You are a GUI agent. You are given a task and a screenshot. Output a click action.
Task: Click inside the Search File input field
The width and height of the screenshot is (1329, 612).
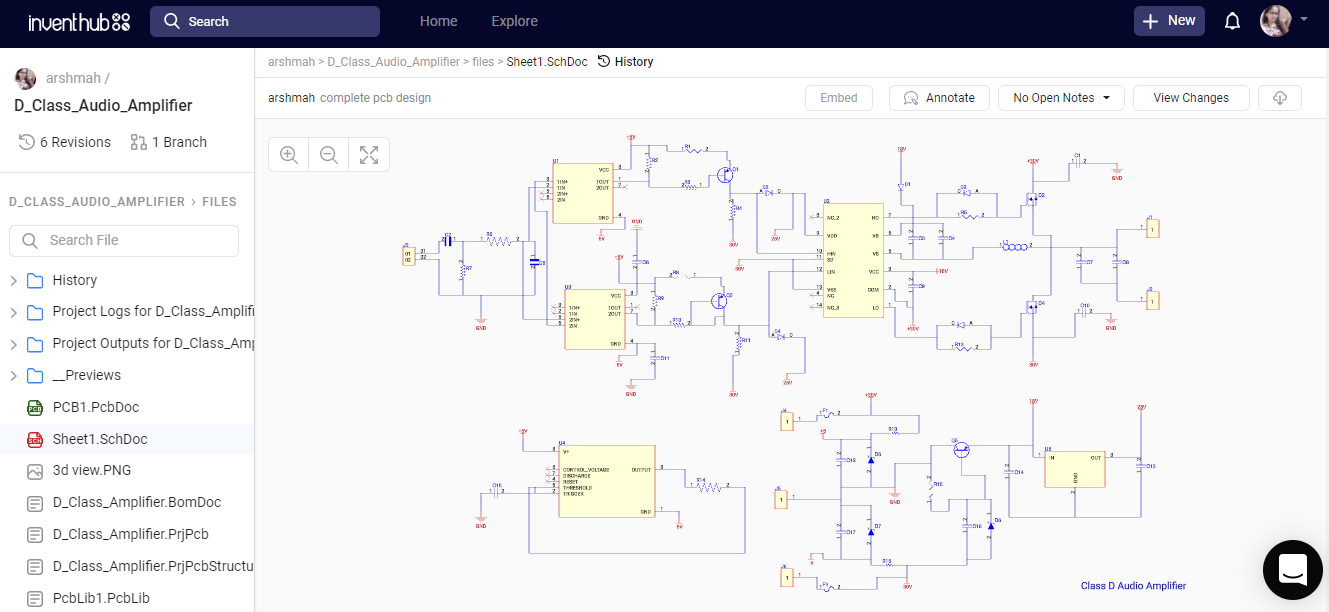coord(124,240)
